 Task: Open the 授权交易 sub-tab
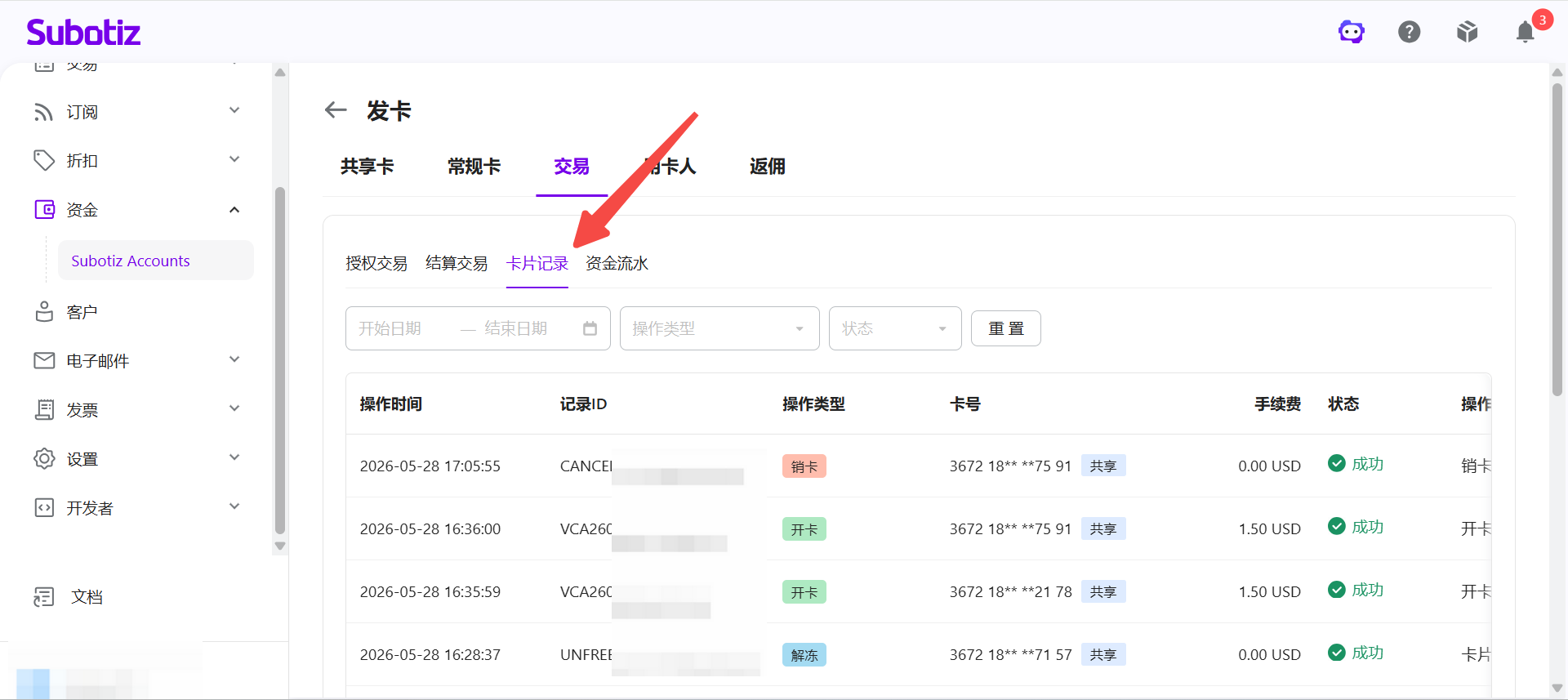point(376,263)
